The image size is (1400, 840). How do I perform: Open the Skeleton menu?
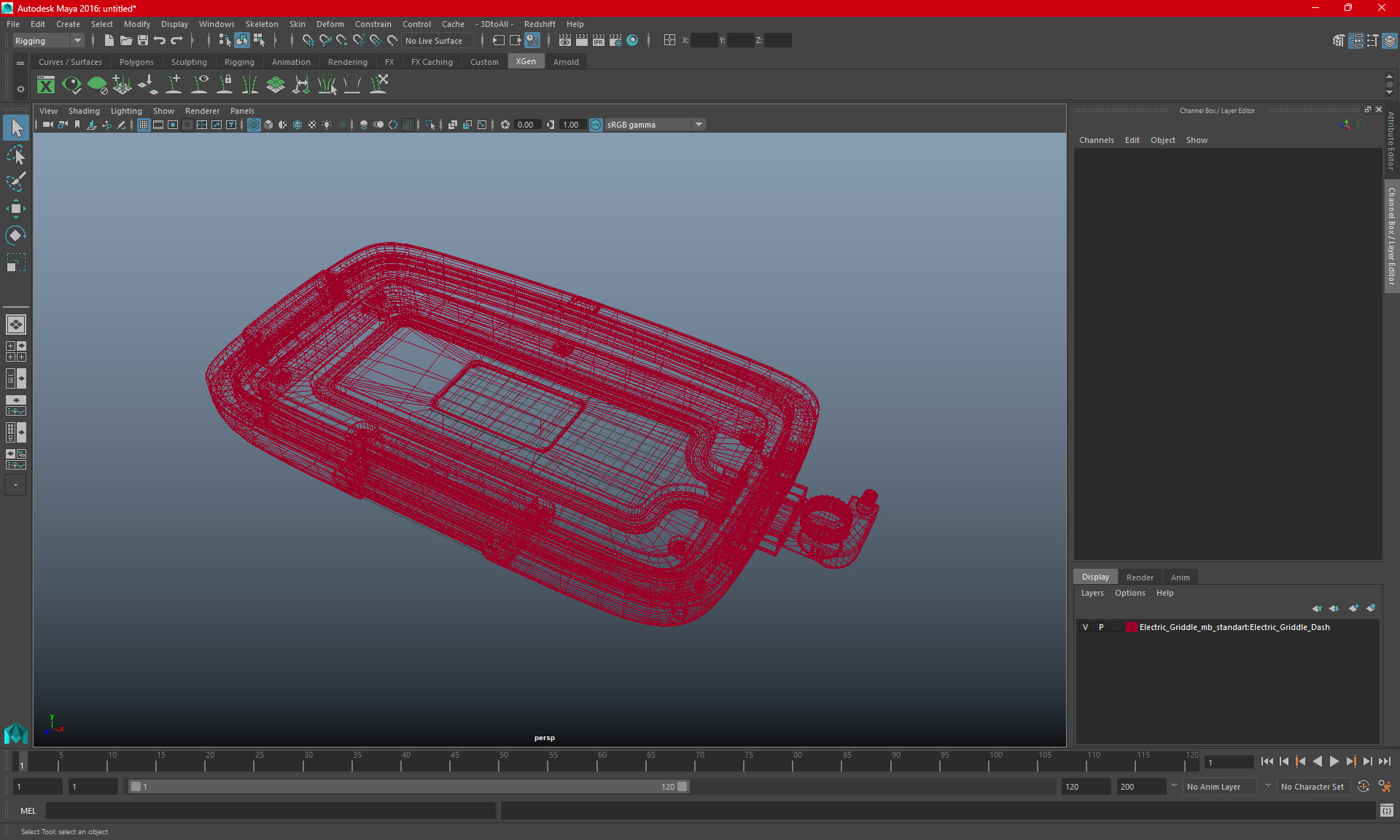coord(261,24)
